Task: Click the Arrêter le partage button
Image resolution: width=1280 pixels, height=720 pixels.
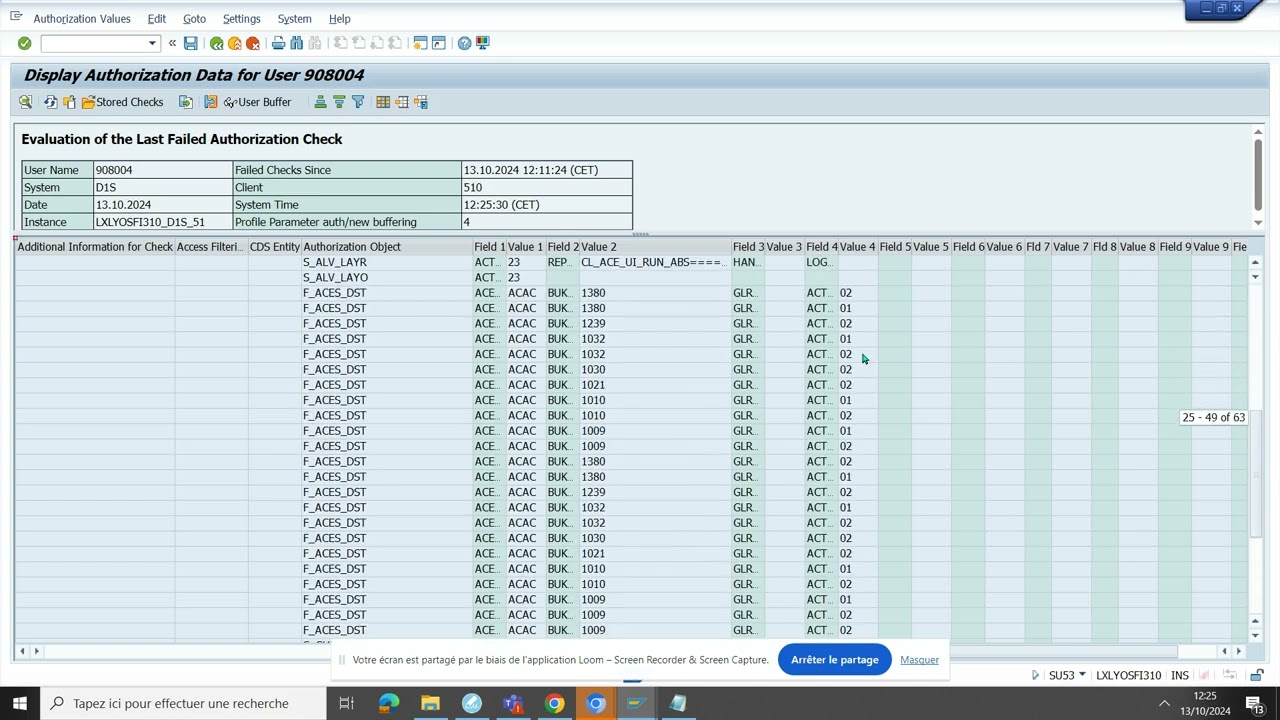Action: pyautogui.click(x=834, y=660)
